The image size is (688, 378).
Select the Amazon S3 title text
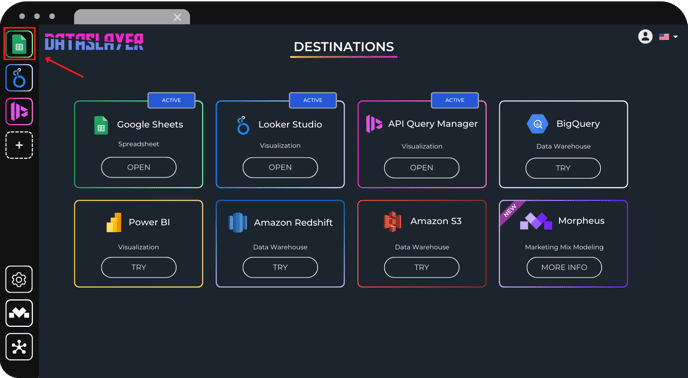coord(436,221)
